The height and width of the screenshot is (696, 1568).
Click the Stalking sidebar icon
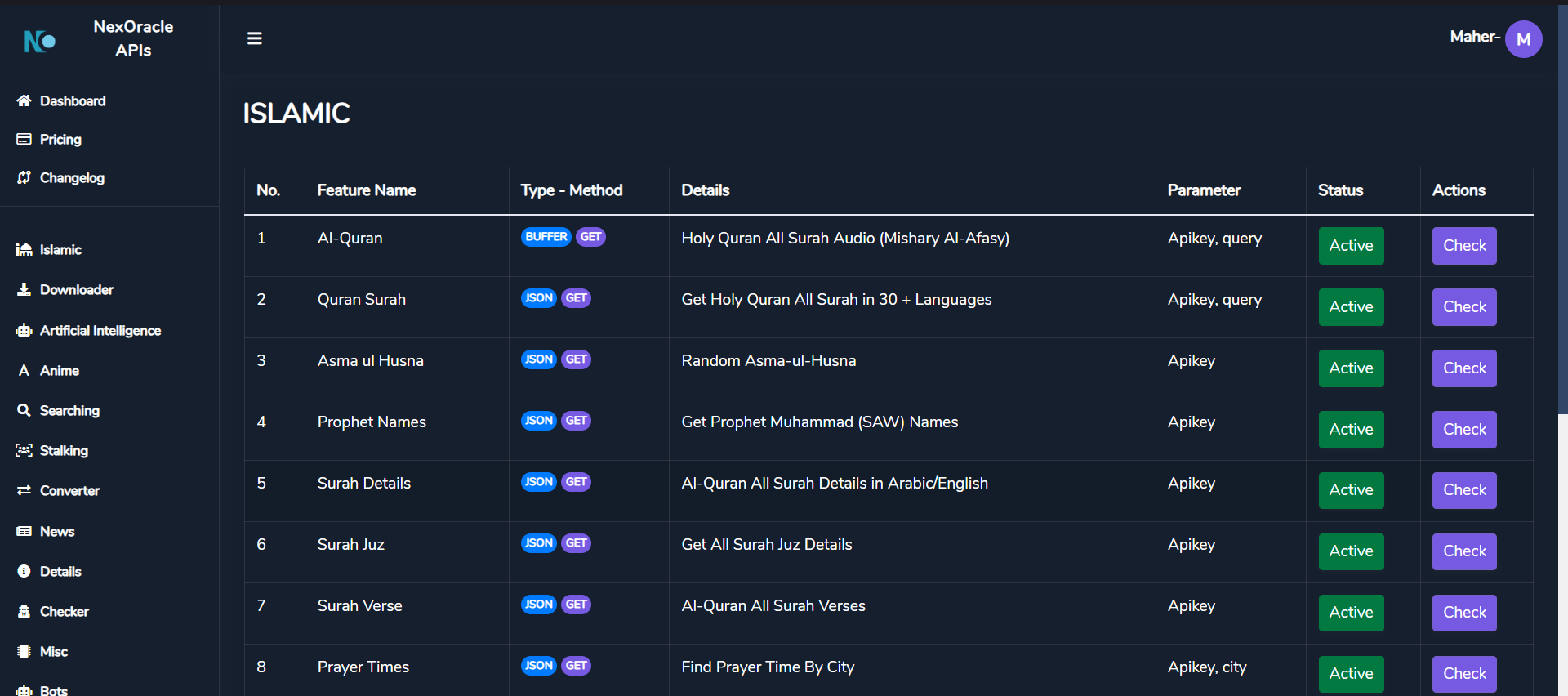tap(24, 450)
